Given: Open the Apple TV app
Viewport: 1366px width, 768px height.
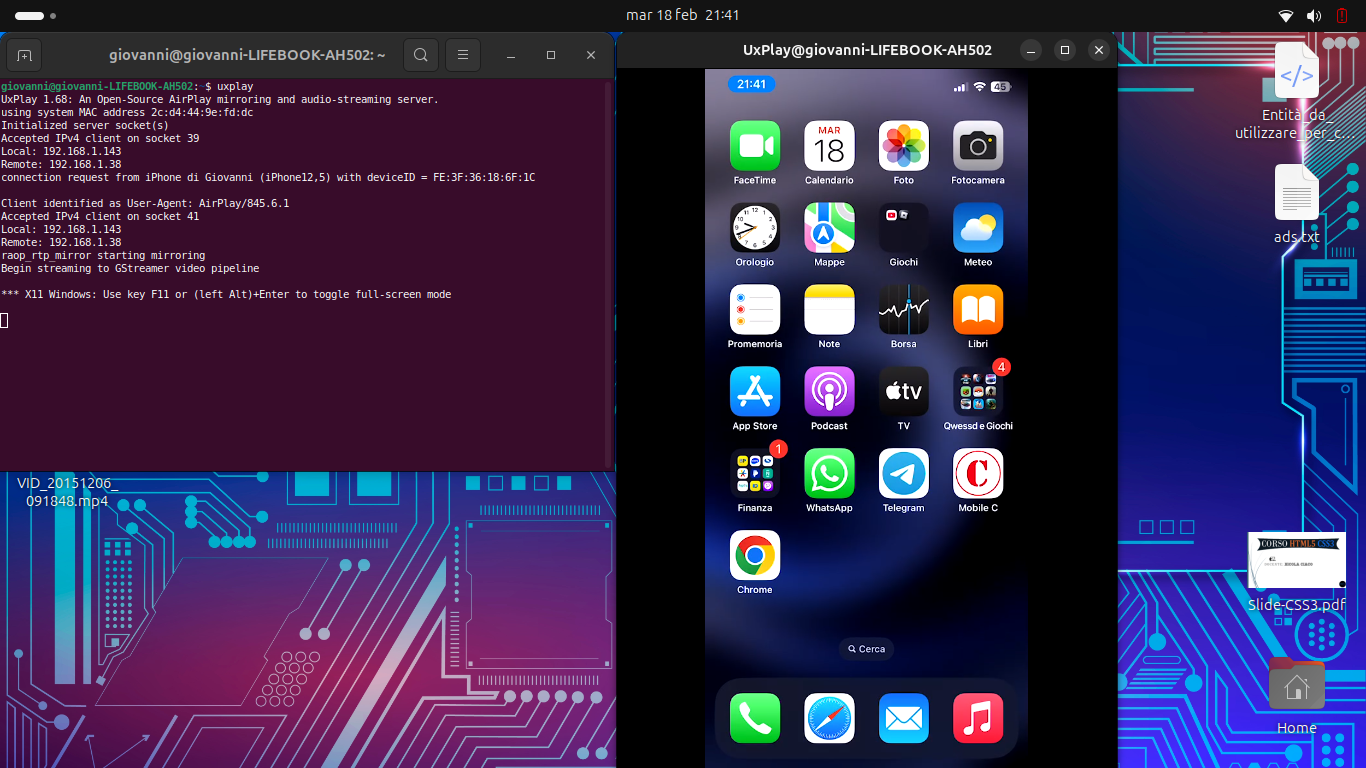Looking at the screenshot, I should 903,392.
